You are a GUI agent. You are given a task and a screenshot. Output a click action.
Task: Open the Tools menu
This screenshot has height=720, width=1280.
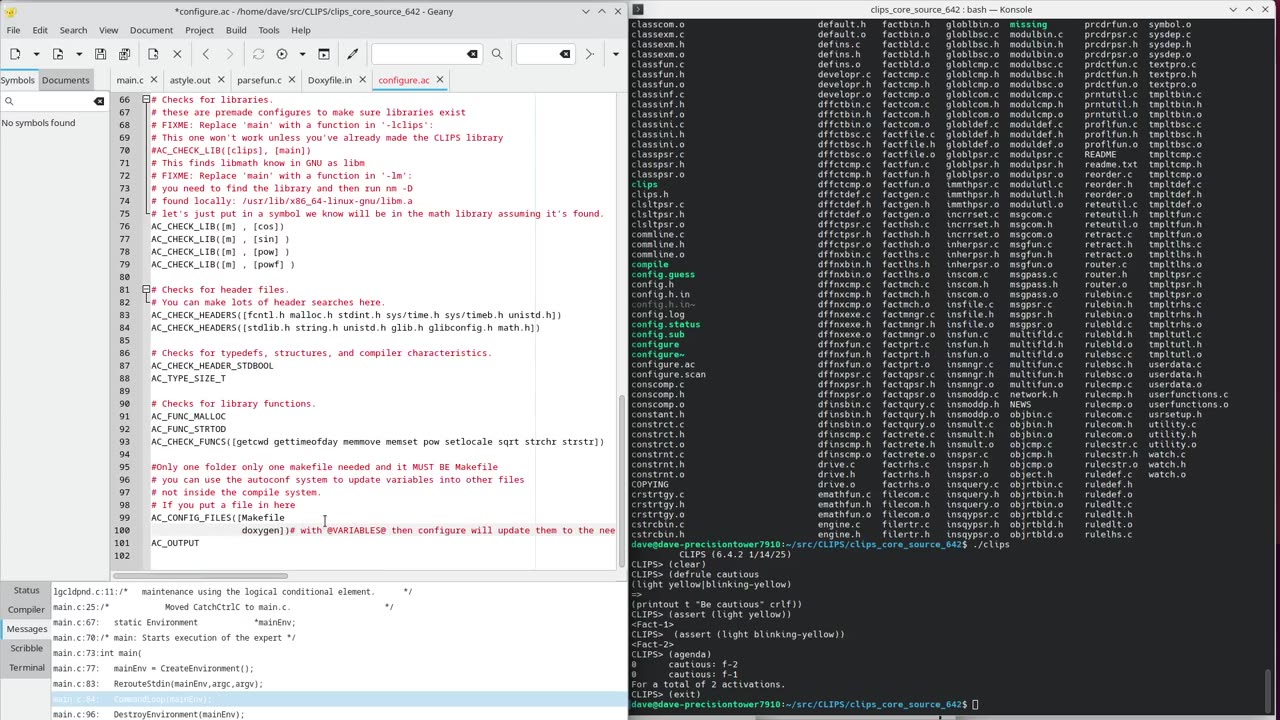[270, 30]
